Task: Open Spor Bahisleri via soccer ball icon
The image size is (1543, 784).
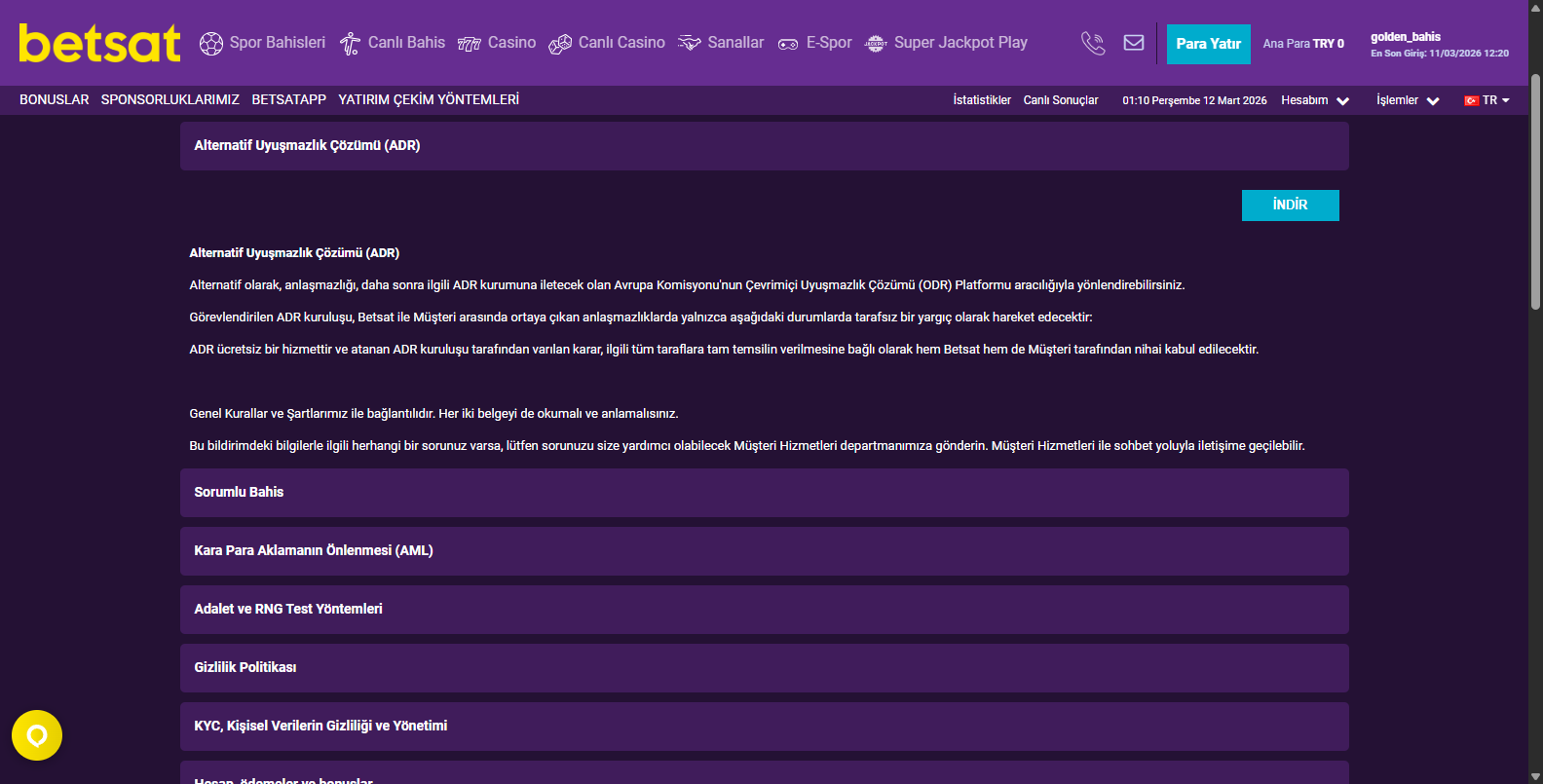Action: [210, 44]
